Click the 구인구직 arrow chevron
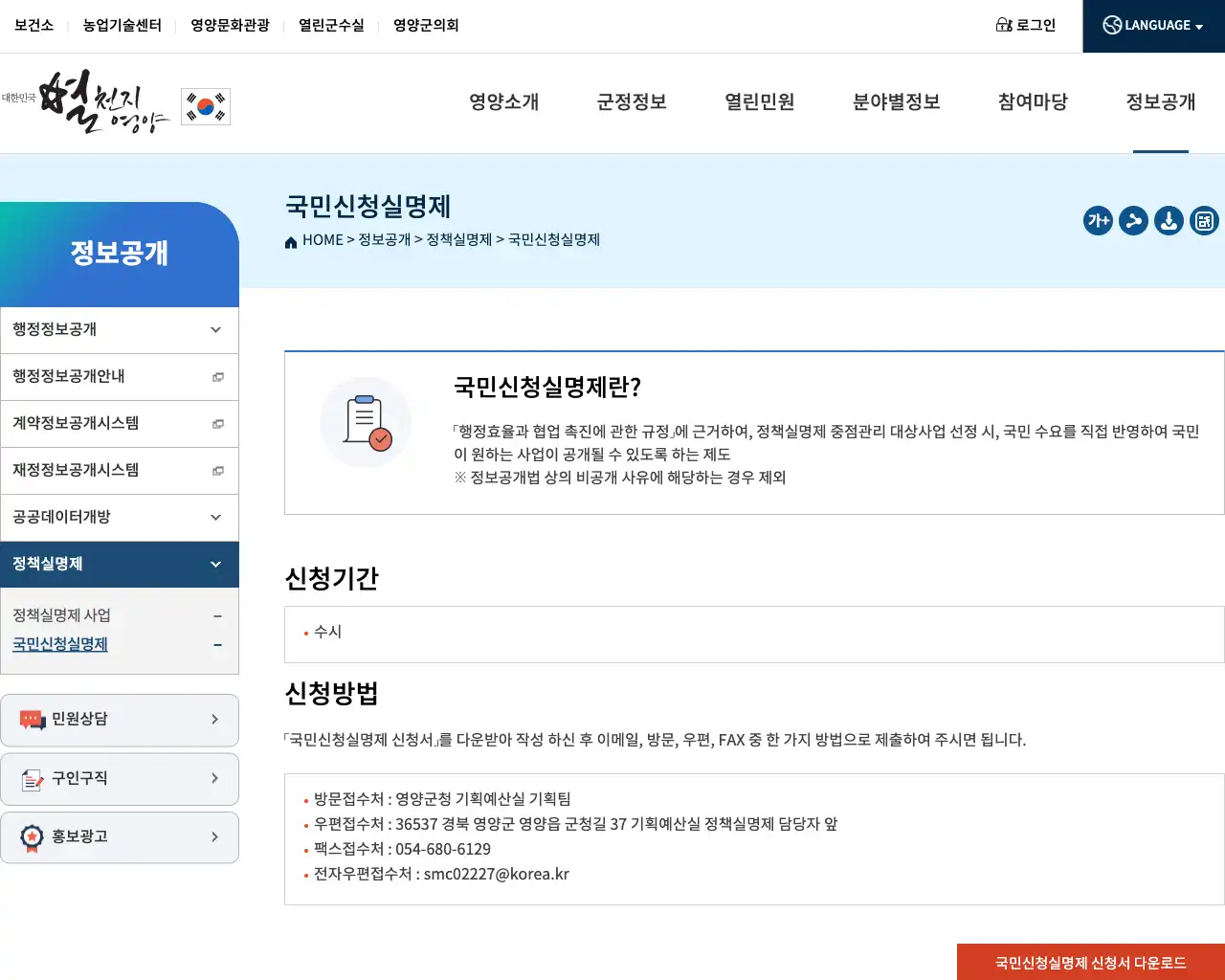The image size is (1225, 980). (214, 778)
